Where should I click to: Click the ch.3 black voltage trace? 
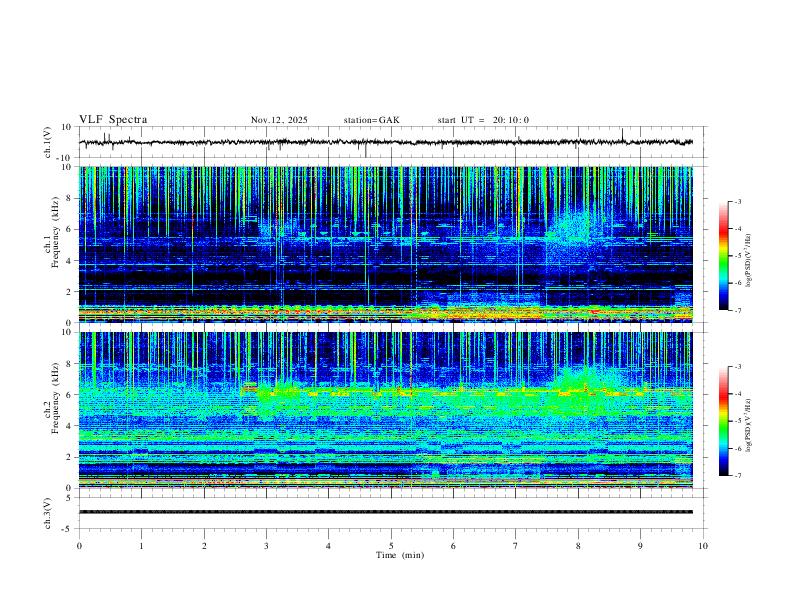click(386, 512)
